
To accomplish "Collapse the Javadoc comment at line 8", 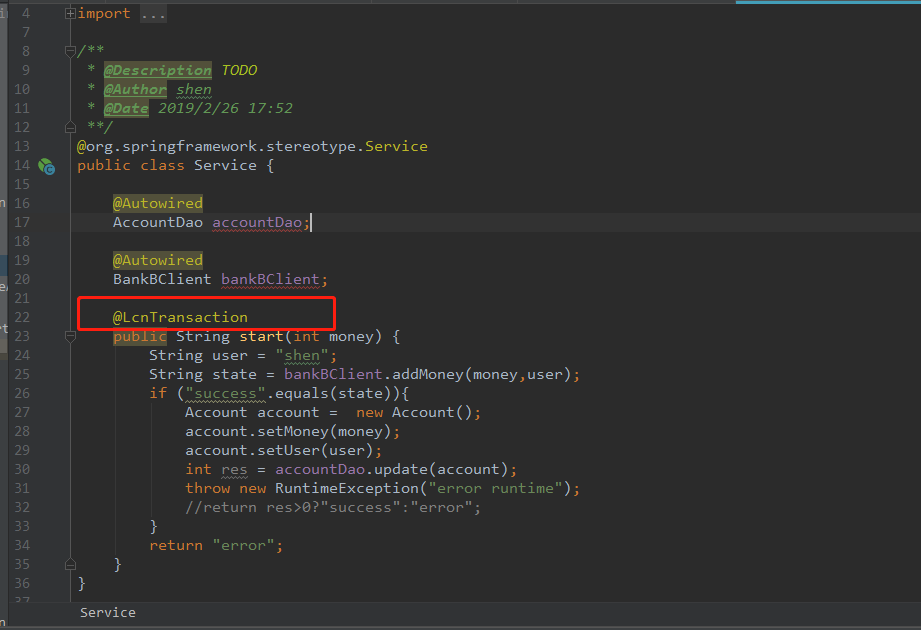I will [x=70, y=51].
